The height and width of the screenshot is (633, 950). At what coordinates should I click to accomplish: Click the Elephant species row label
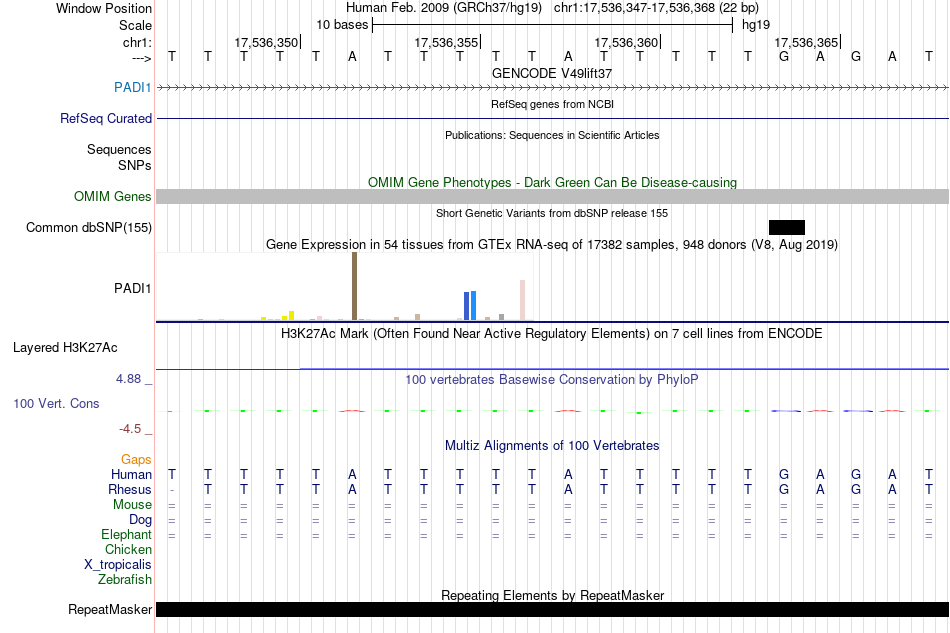point(126,534)
